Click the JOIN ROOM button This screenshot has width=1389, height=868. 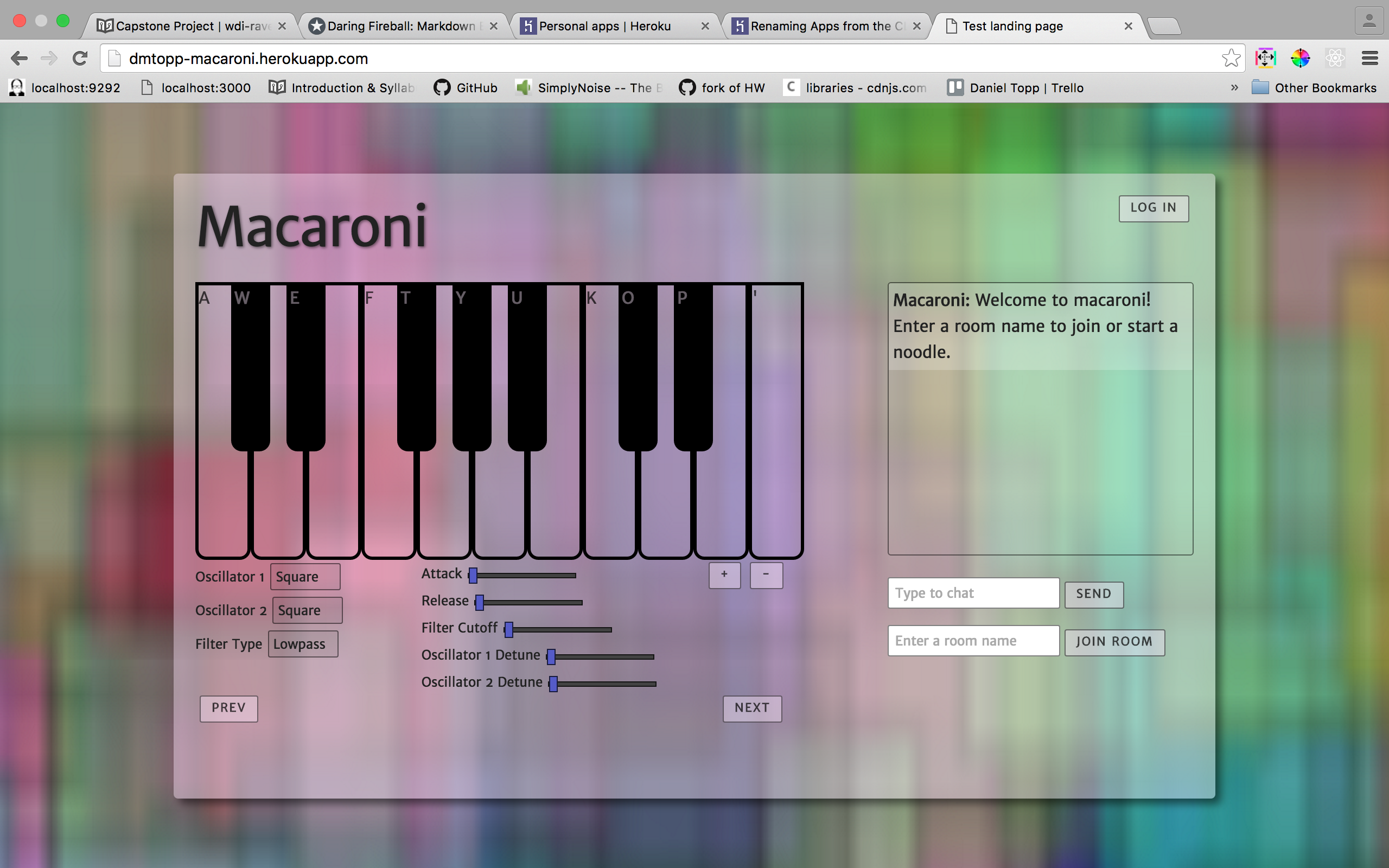tap(1114, 642)
